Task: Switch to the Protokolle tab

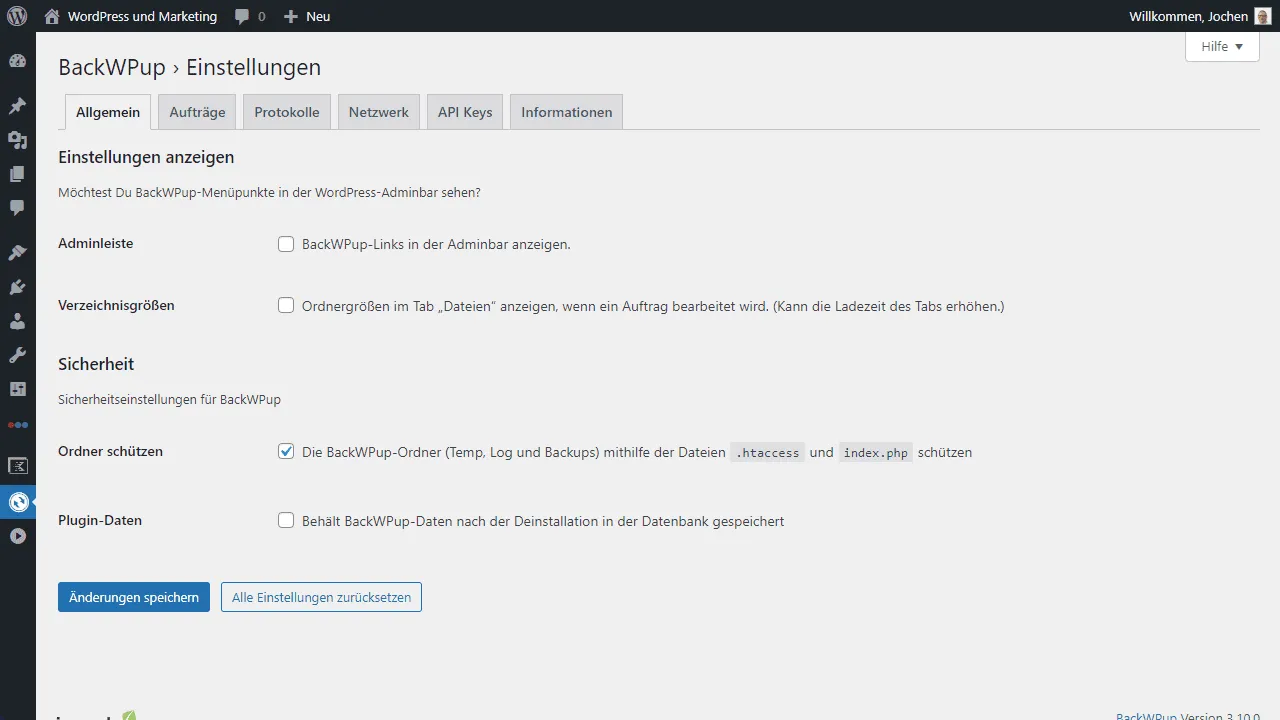Action: (x=287, y=112)
